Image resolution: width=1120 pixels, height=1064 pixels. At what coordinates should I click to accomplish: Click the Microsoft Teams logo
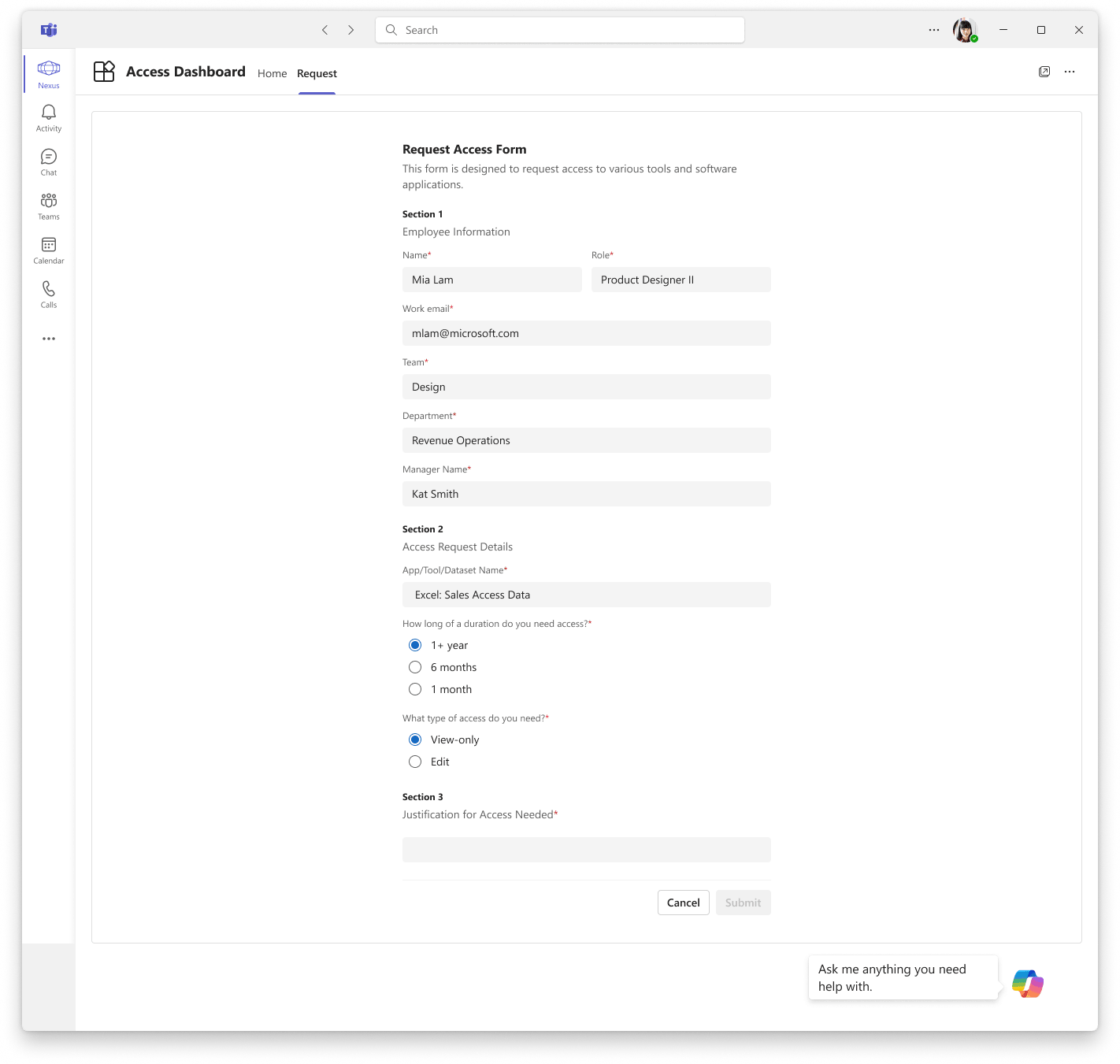(x=49, y=30)
